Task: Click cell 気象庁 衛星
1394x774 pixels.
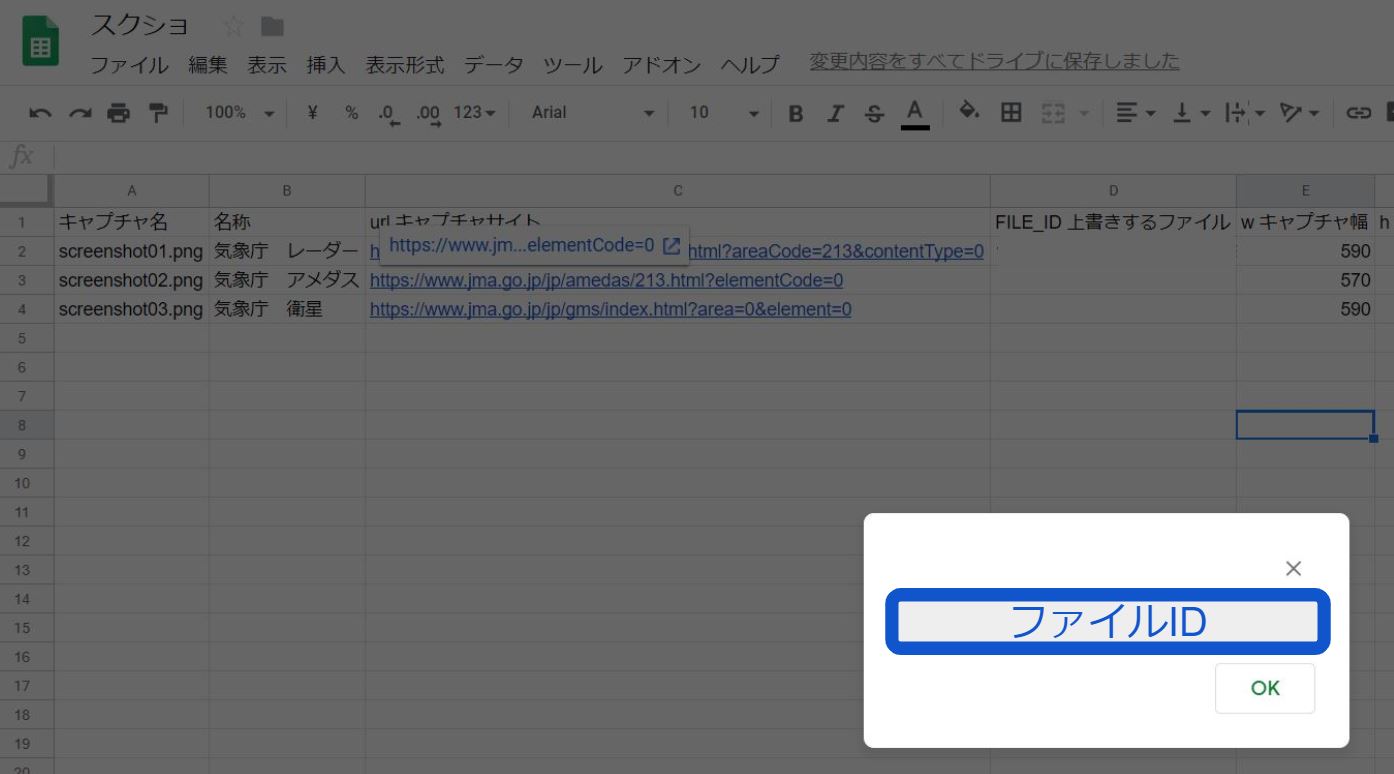Action: pos(287,310)
